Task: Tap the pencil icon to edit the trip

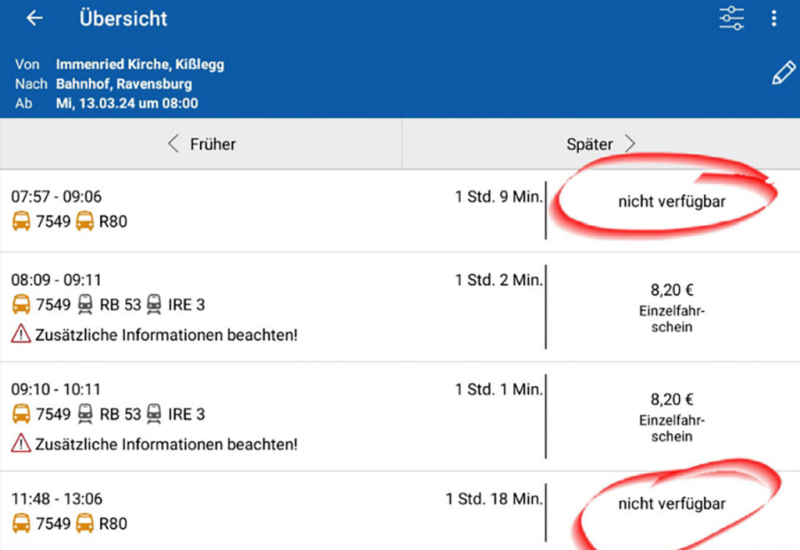Action: tap(783, 75)
